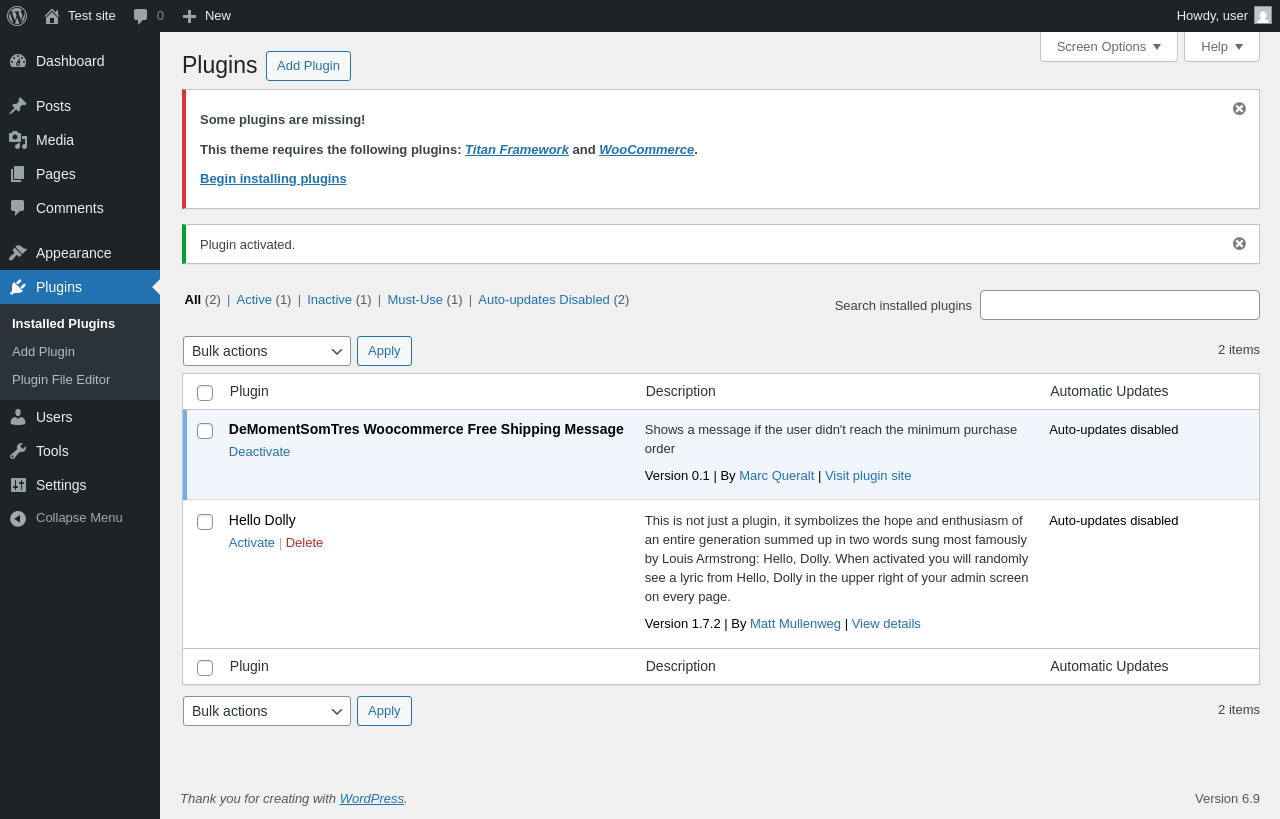Click the Tools wrench icon
Screen dimensions: 1280x819
(x=18, y=451)
